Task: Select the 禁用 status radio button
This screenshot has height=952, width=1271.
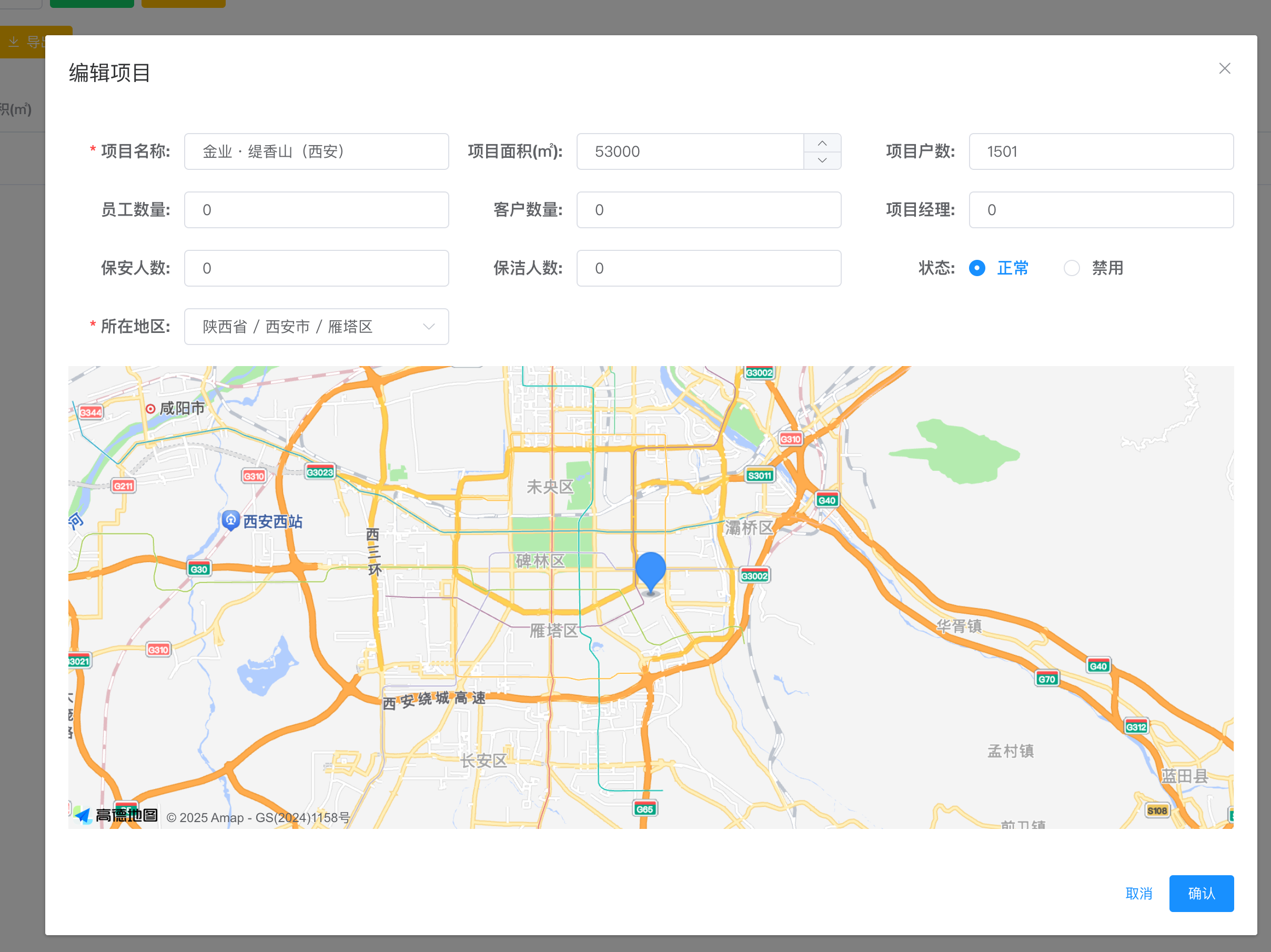Action: (x=1072, y=268)
